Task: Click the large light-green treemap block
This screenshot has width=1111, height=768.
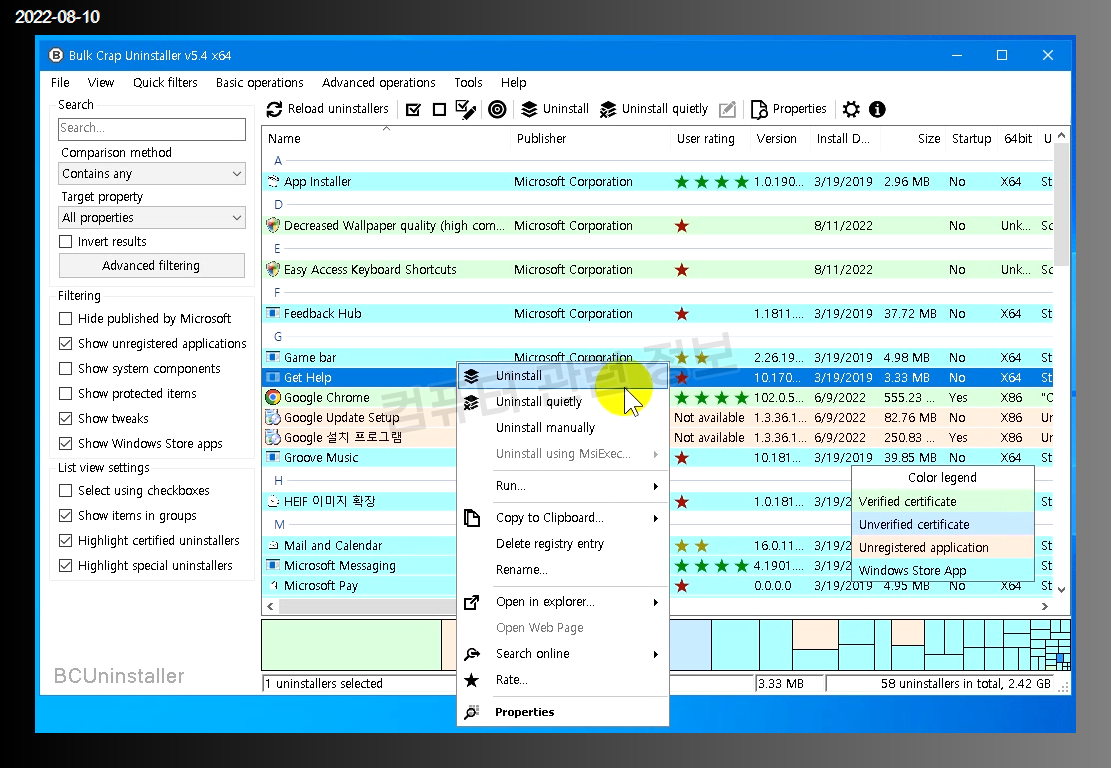Action: (x=351, y=645)
